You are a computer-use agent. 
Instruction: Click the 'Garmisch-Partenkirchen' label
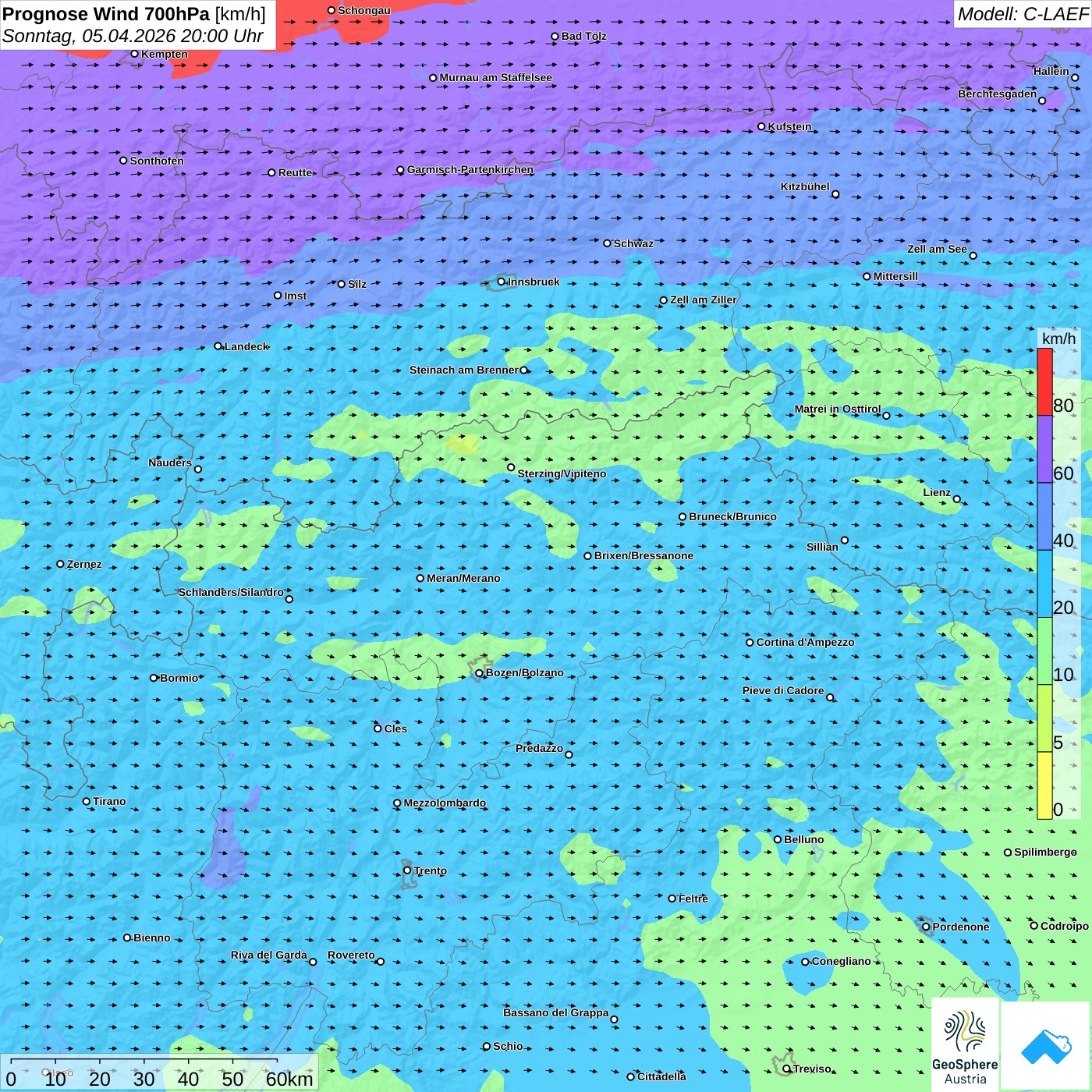coord(470,169)
